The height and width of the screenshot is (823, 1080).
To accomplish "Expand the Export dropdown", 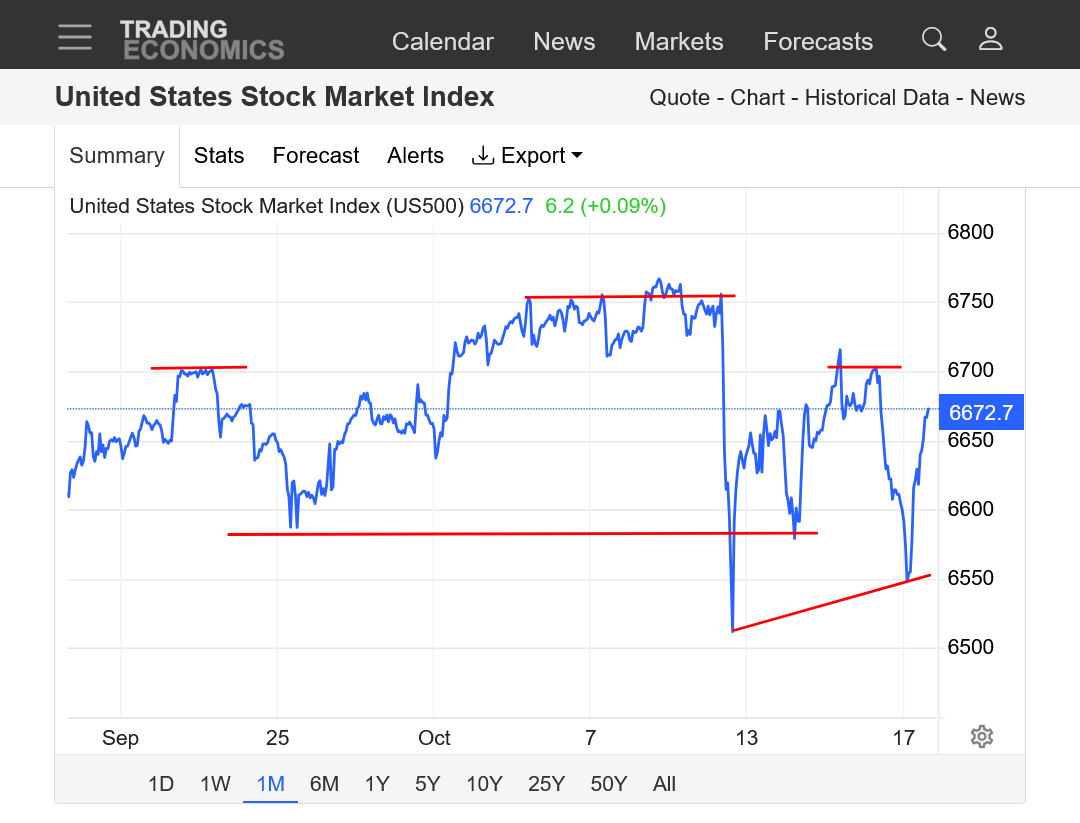I will [527, 156].
